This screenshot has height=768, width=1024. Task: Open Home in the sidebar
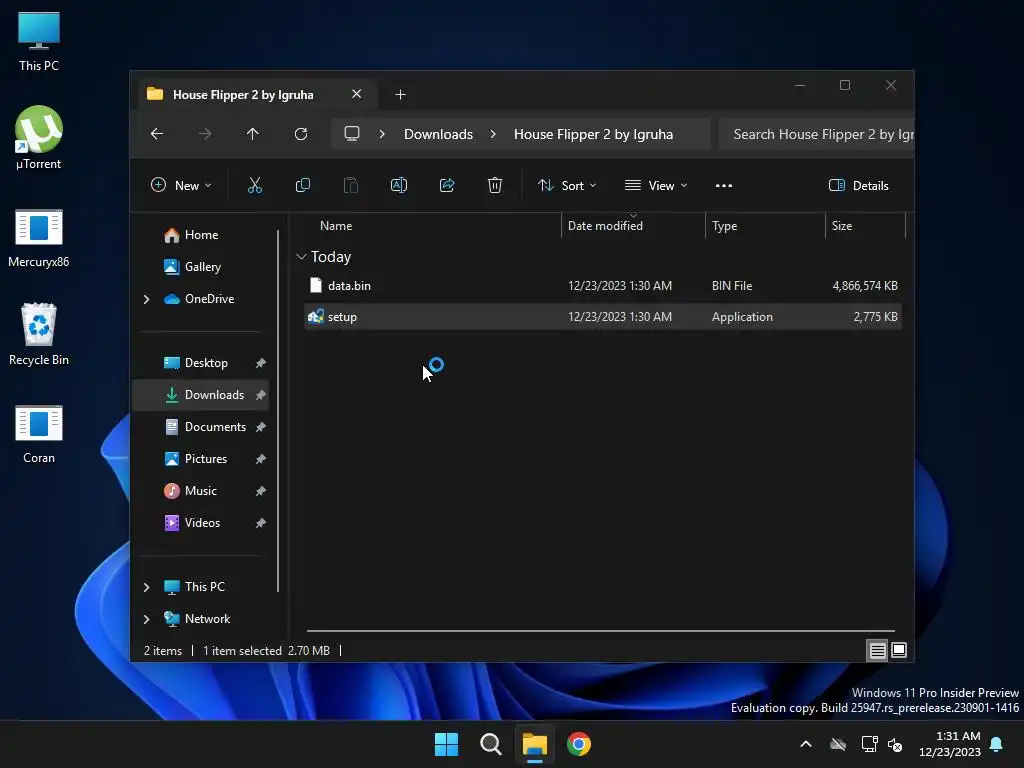coord(201,234)
